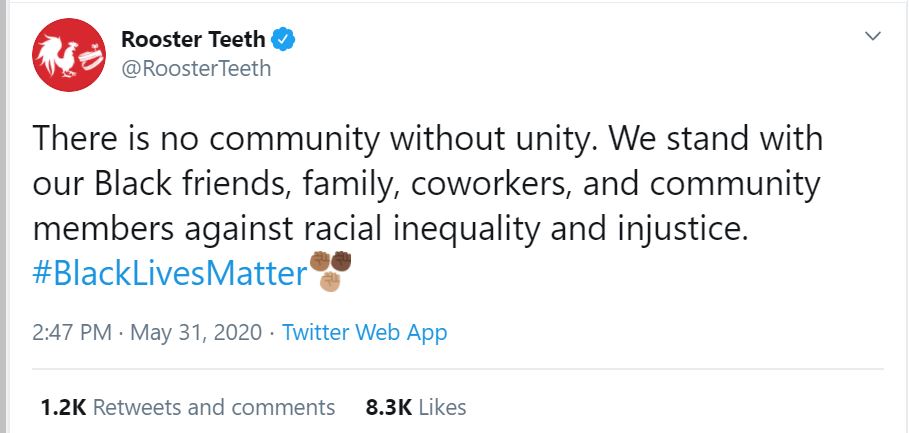
Task: Click the Rooster Teeth profile avatar
Action: tap(70, 54)
